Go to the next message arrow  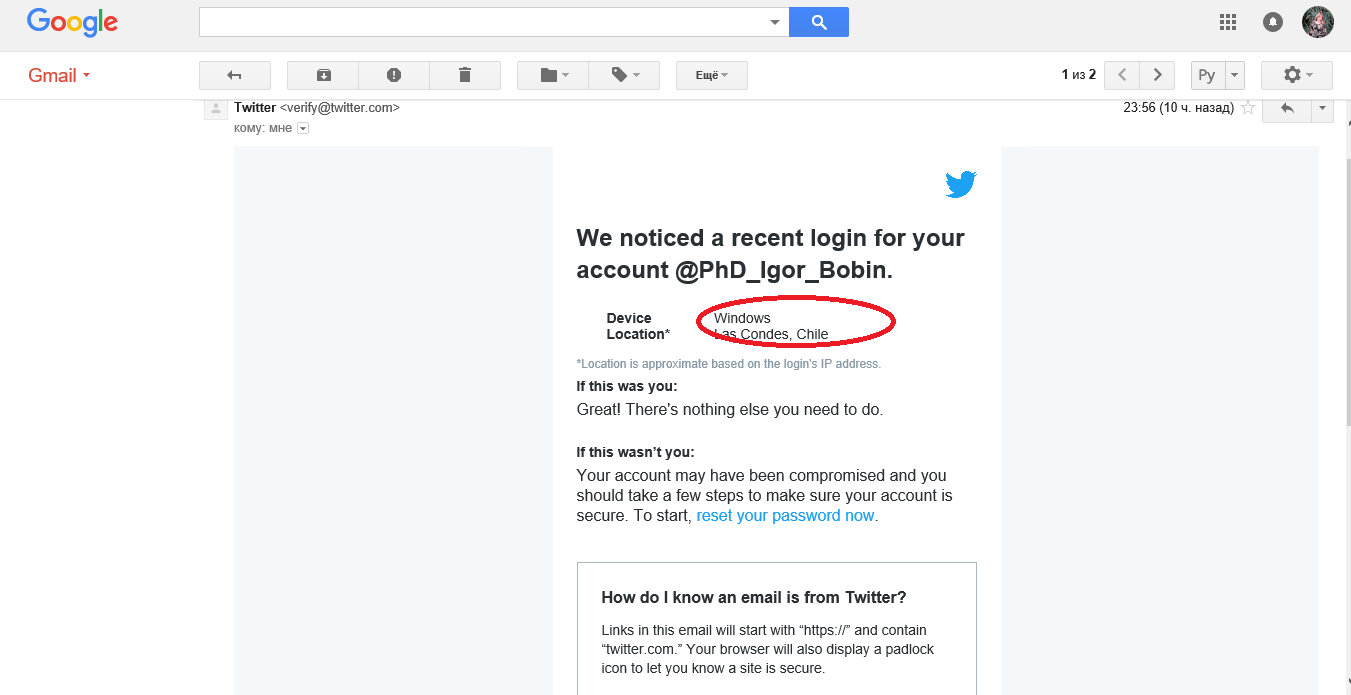point(1157,75)
